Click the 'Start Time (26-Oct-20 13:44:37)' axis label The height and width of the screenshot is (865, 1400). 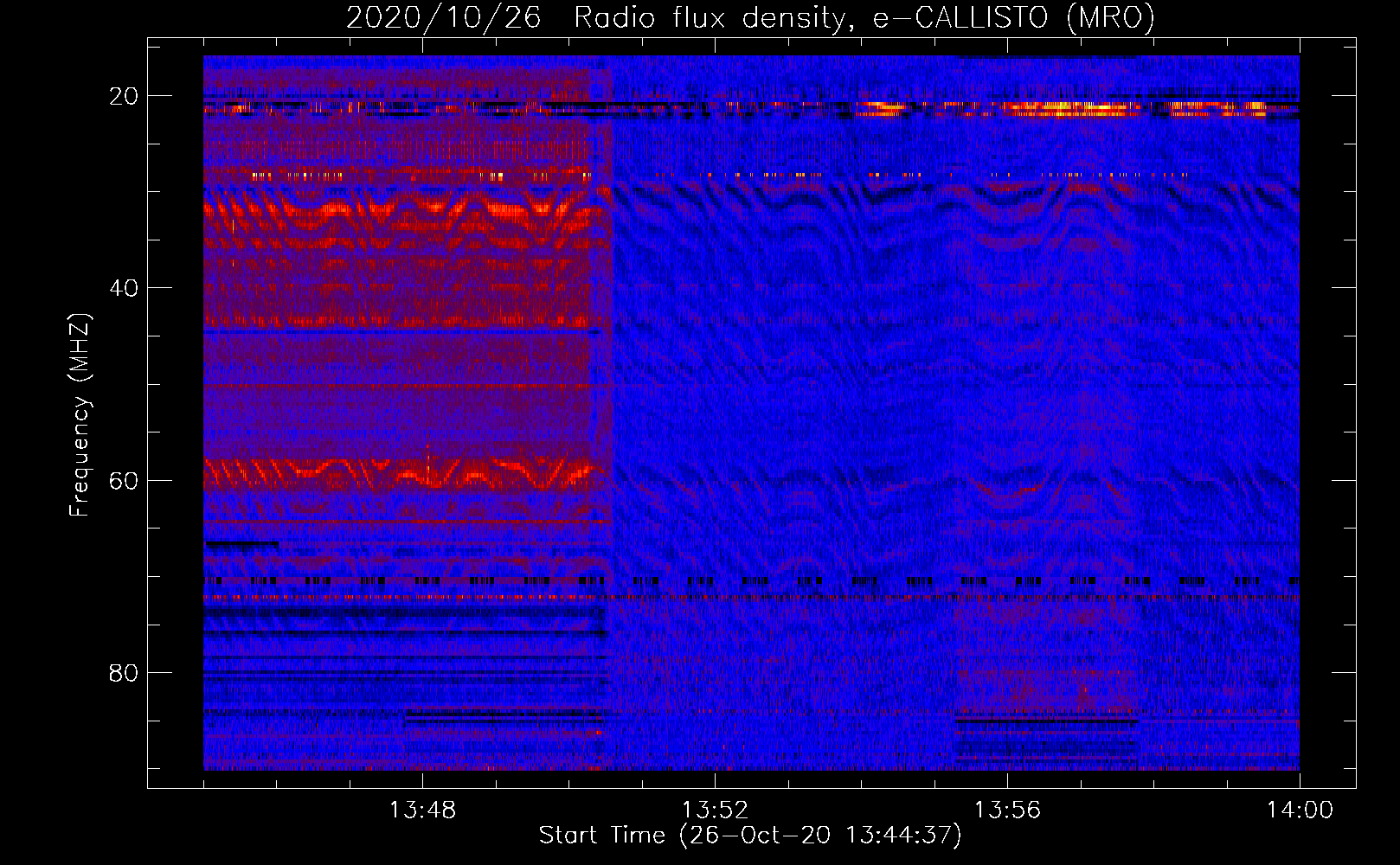point(750,835)
